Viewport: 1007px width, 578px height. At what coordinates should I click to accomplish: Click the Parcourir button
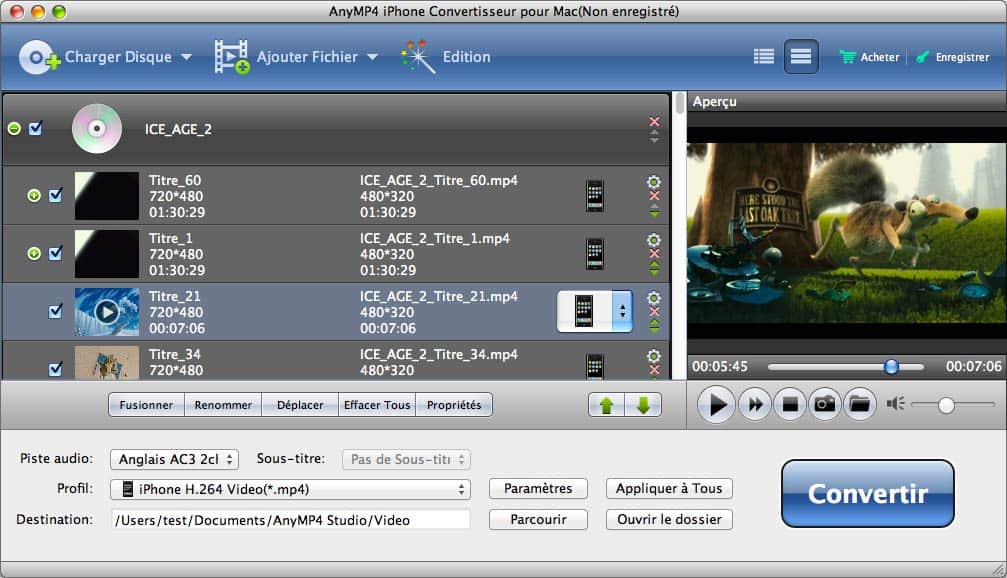click(x=538, y=520)
